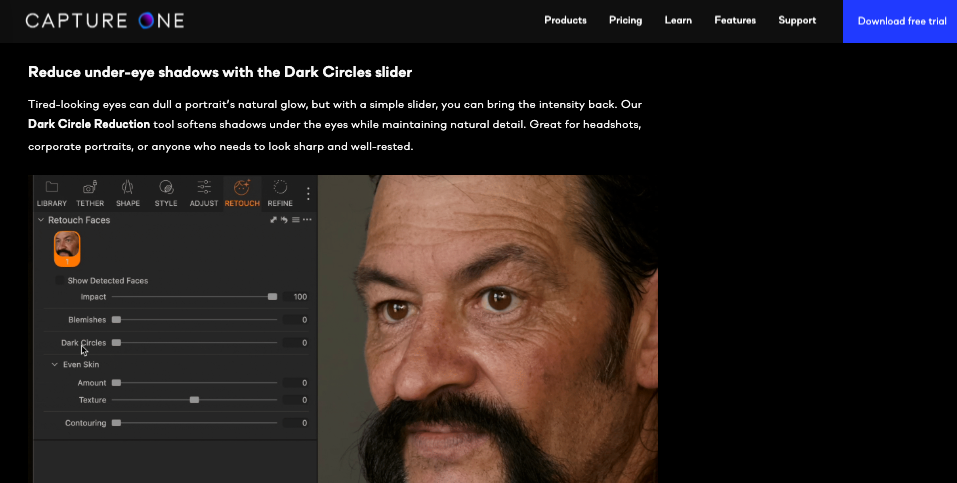Select the detected face thumbnail
The height and width of the screenshot is (483, 957).
pyautogui.click(x=67, y=249)
